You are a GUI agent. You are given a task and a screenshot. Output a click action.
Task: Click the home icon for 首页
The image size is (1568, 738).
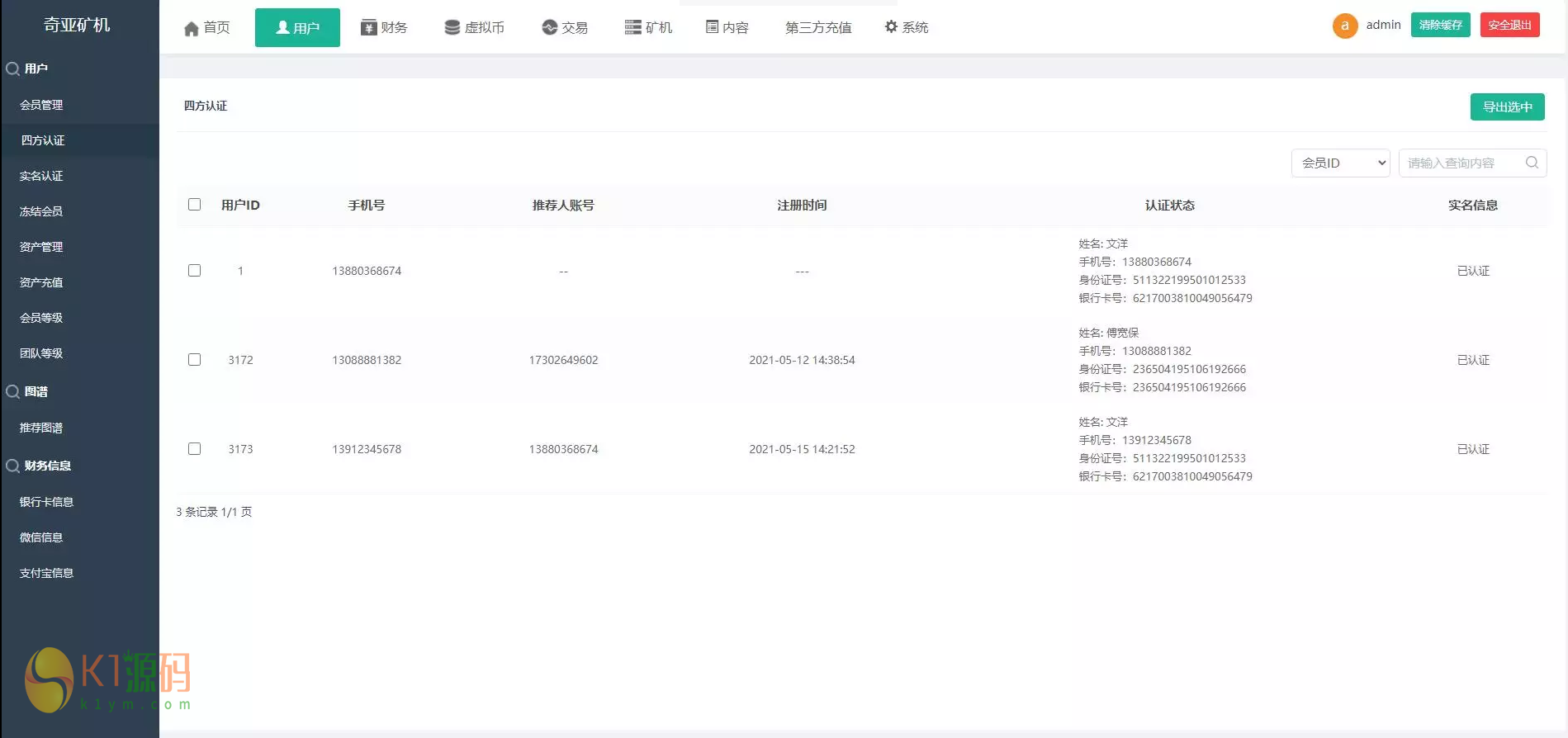(192, 29)
